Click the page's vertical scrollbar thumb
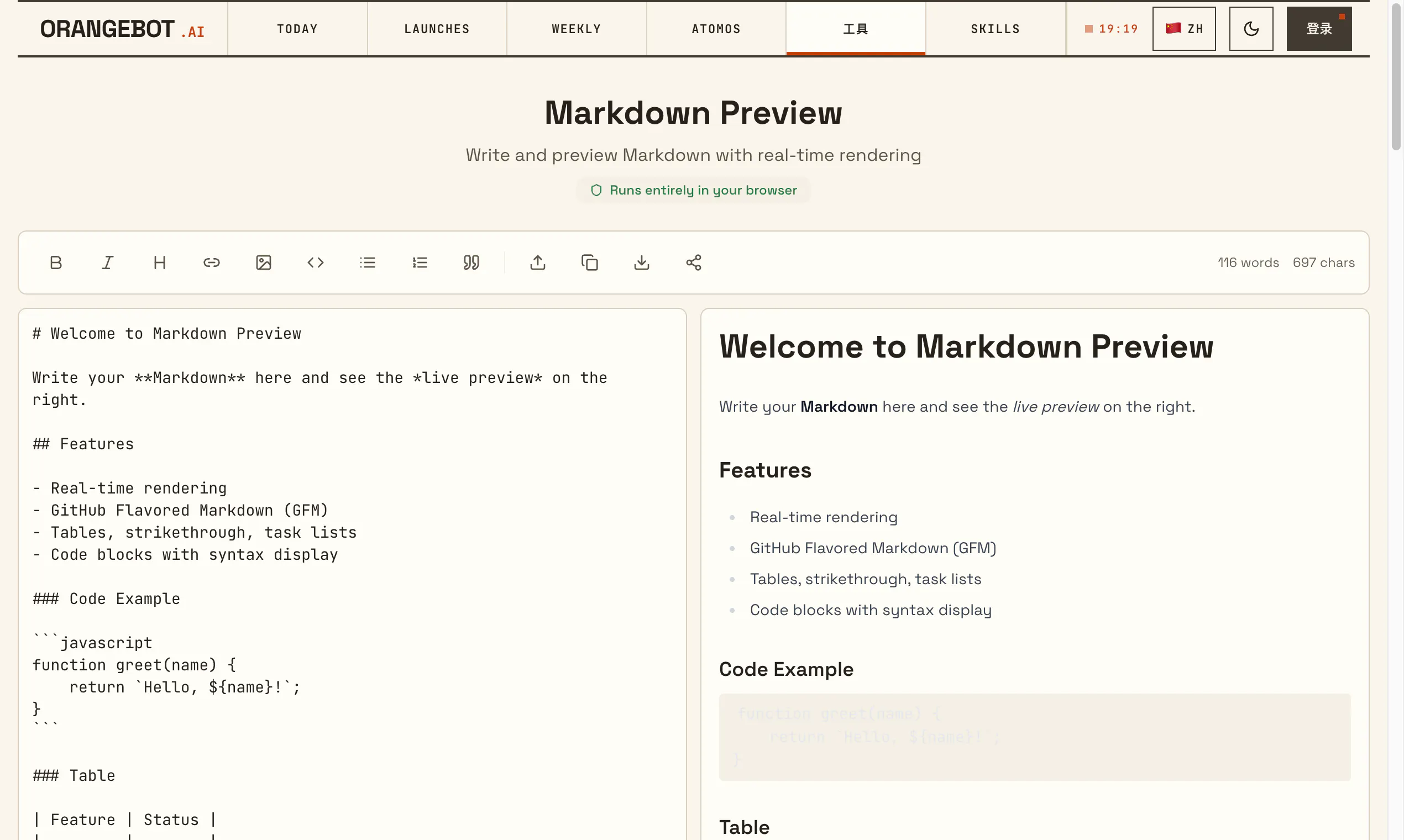 tap(1396, 76)
